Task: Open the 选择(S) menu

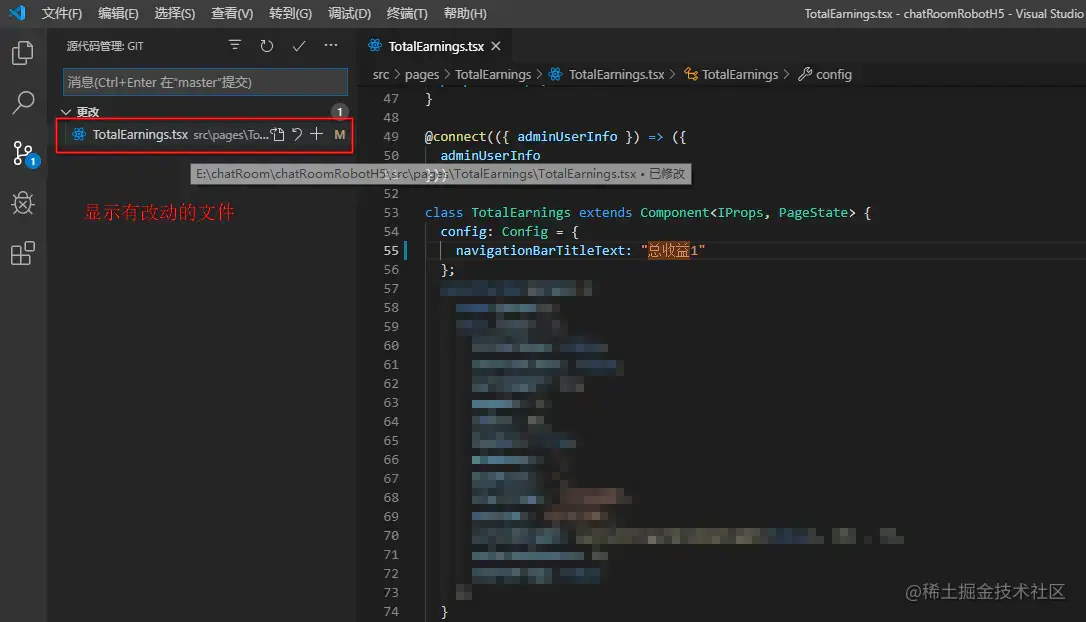Action: tap(175, 13)
